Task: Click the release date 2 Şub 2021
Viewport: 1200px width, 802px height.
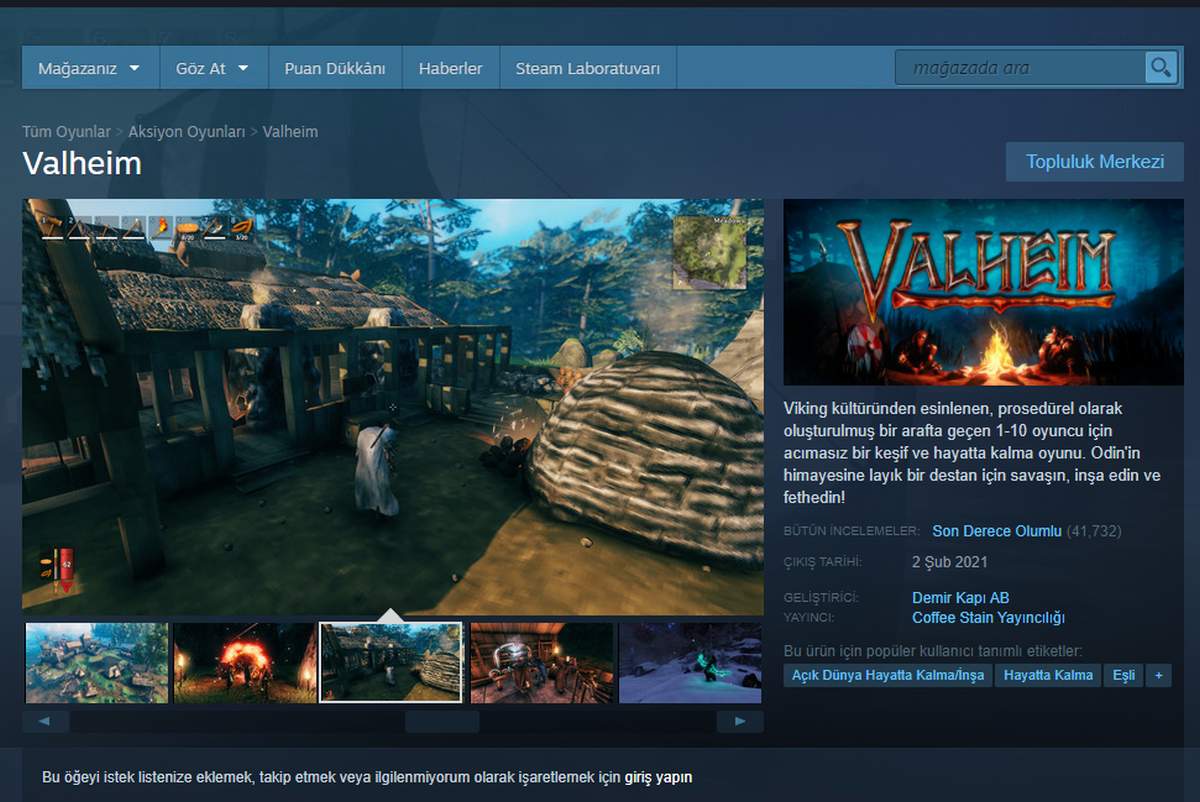Action: pyautogui.click(x=950, y=561)
